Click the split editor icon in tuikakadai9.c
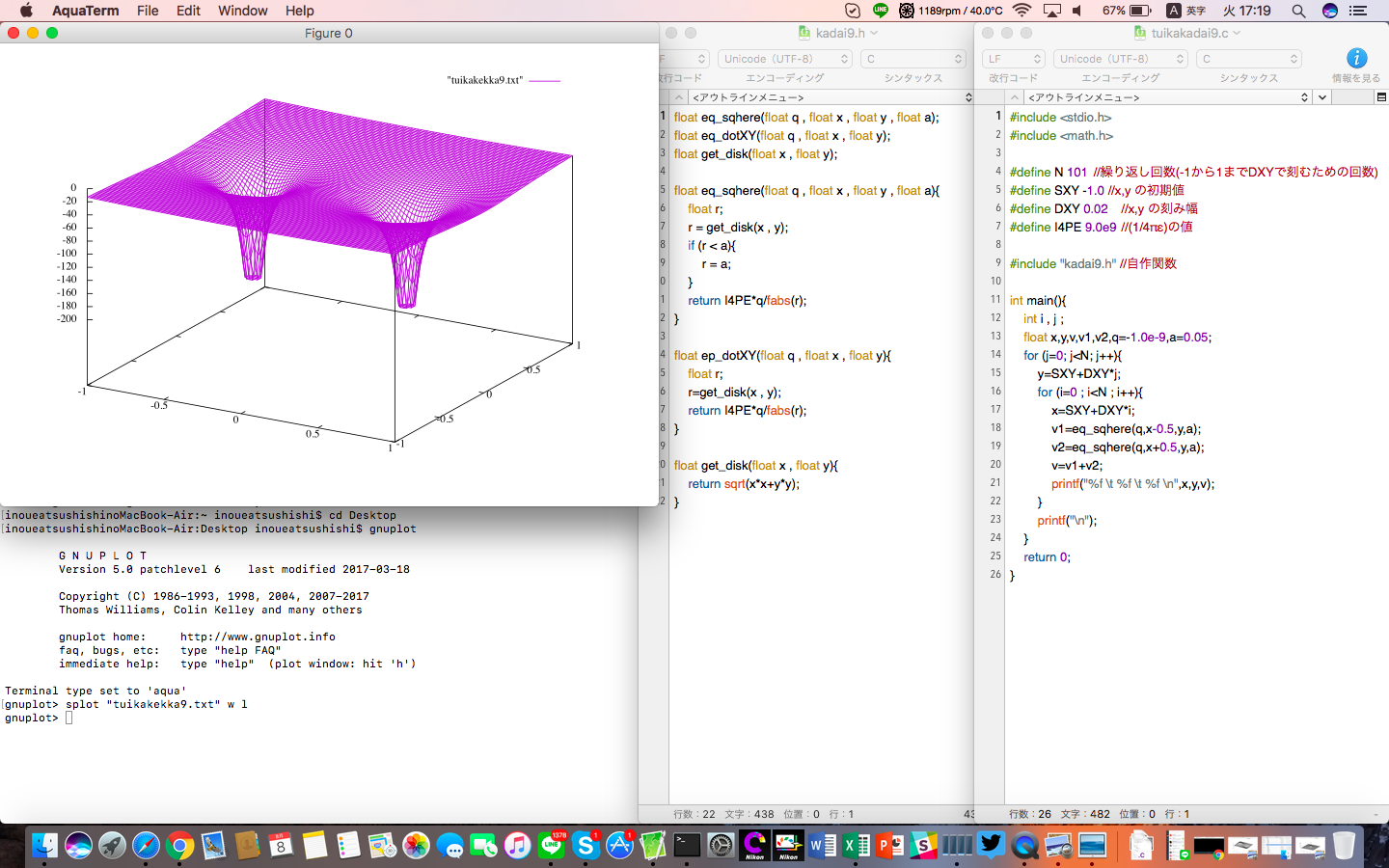Screen dimensions: 1389x868 coord(1381,97)
